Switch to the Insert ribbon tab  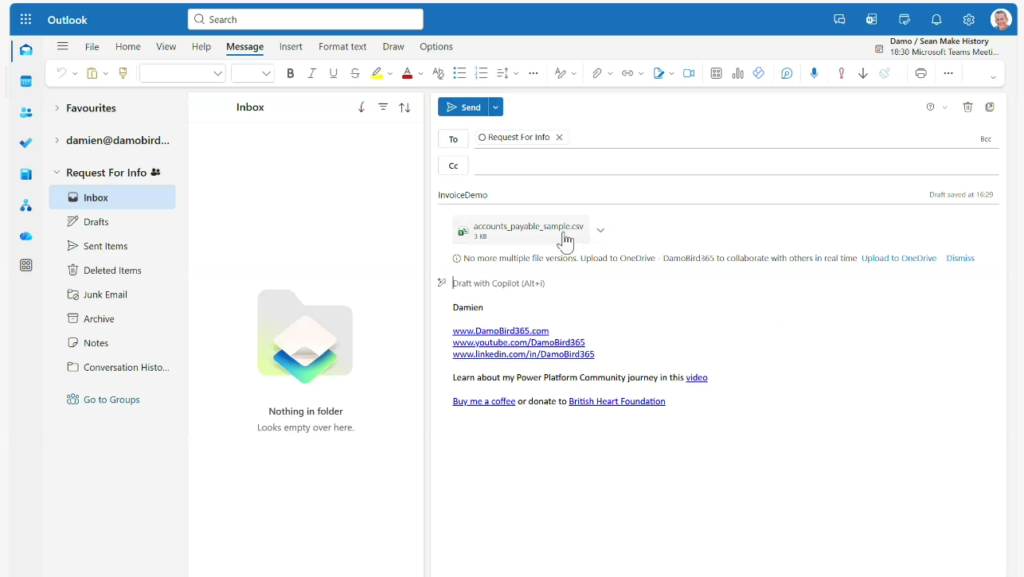[291, 47]
